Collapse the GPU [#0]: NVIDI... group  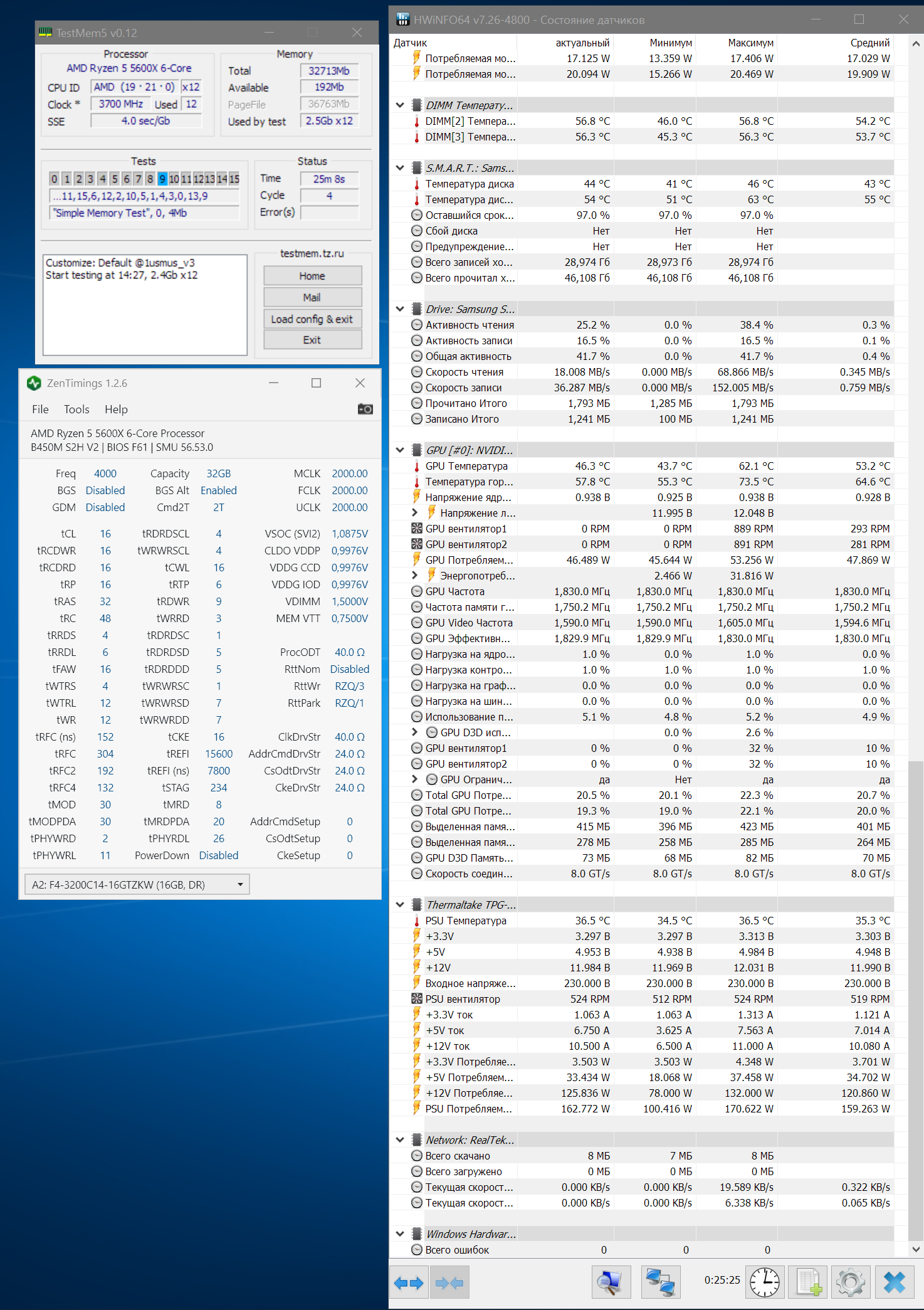400,450
